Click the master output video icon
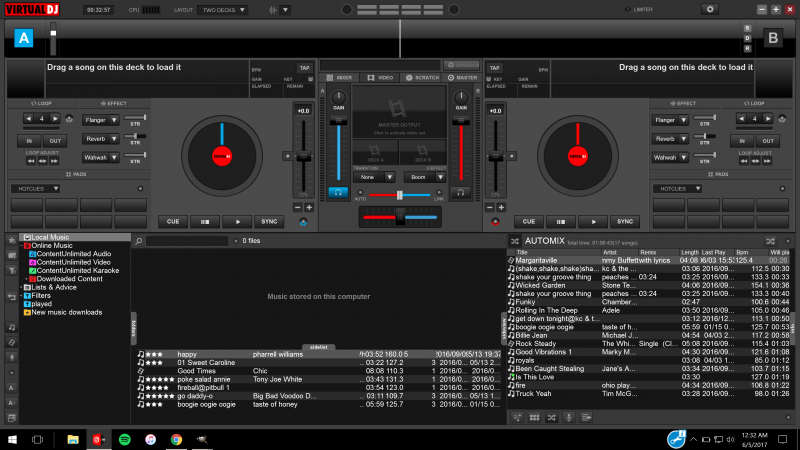Image resolution: width=800 pixels, height=450 pixels. pos(397,108)
